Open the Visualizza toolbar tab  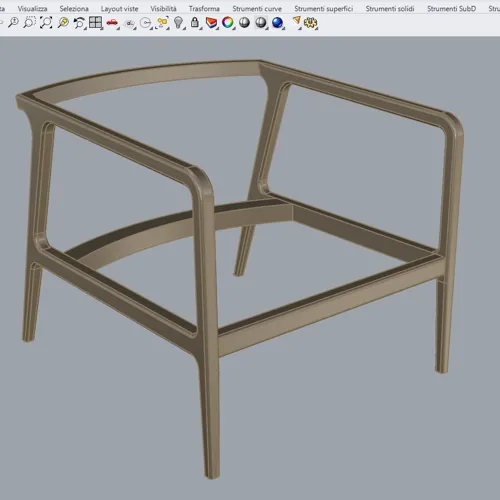point(32,9)
